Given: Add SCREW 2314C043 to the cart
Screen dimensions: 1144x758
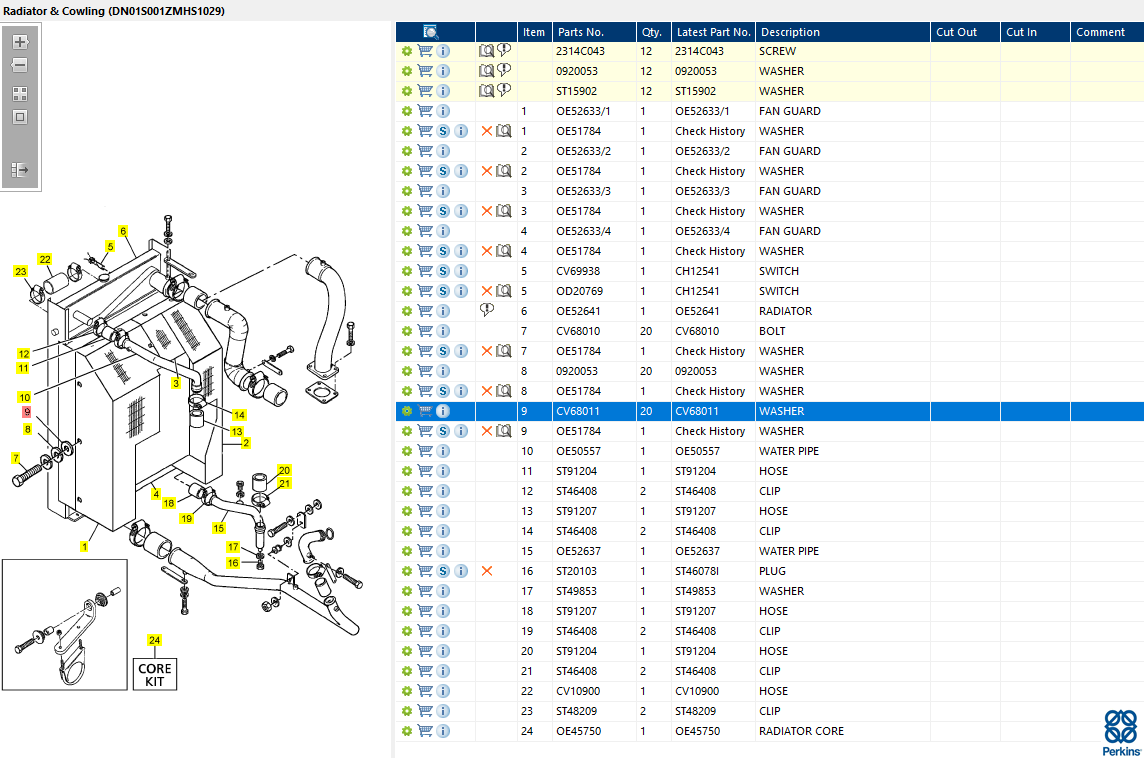Looking at the screenshot, I should coord(425,51).
